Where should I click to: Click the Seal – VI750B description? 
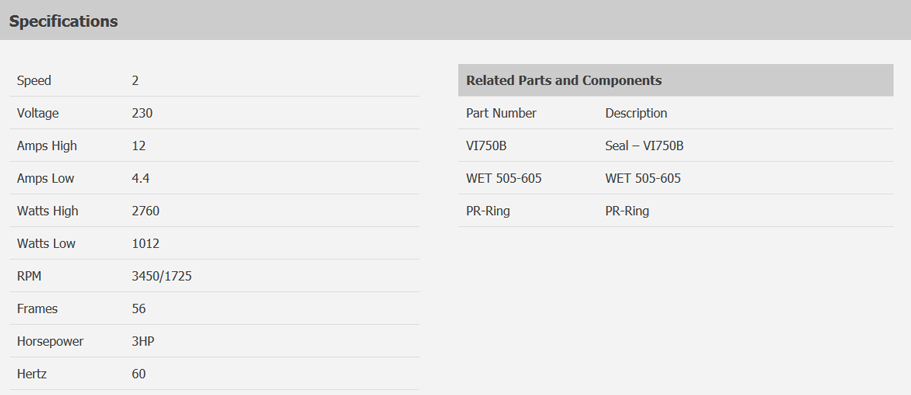(644, 146)
